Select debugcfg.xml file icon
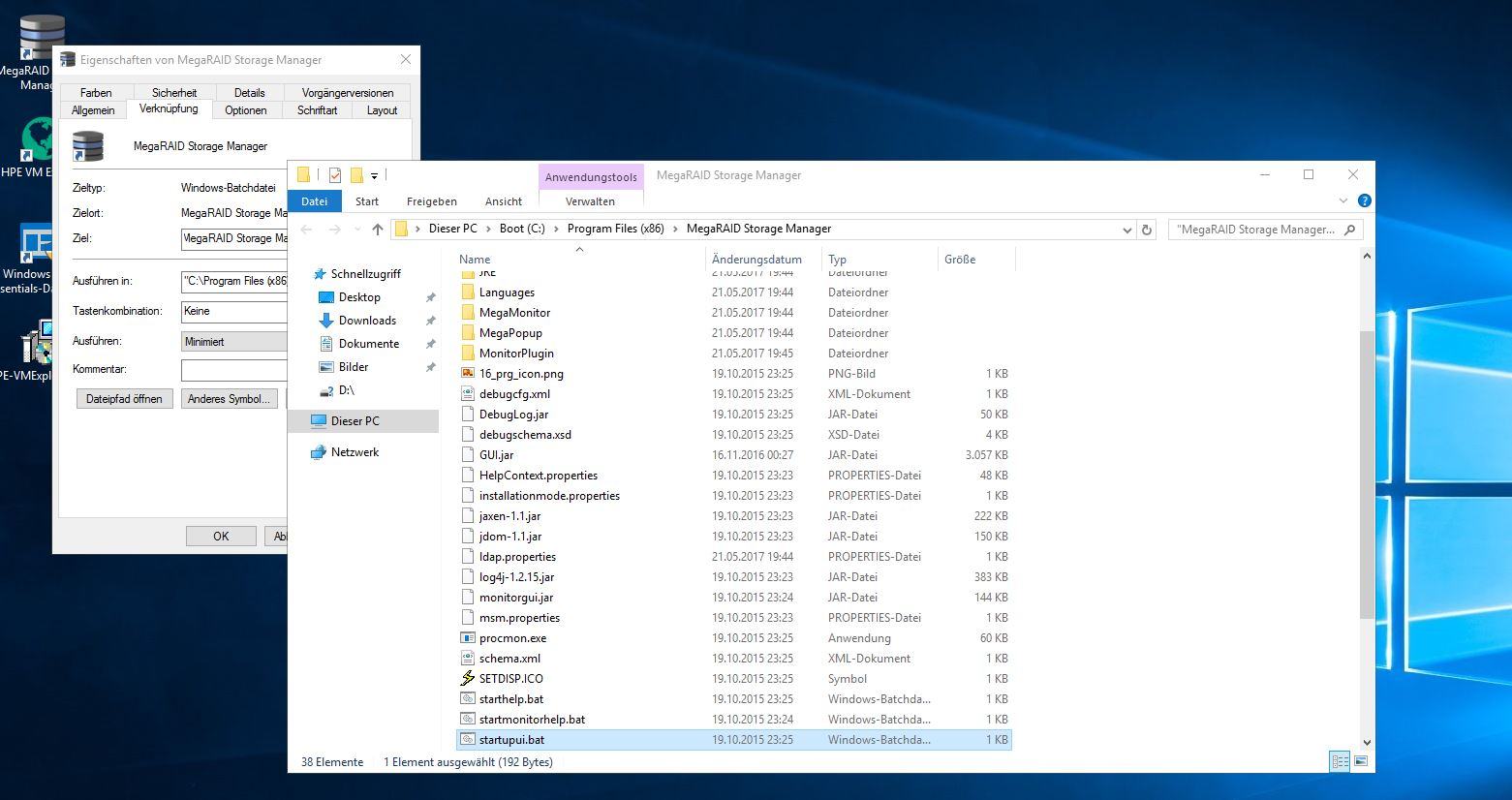Image resolution: width=1512 pixels, height=800 pixels. 468,393
